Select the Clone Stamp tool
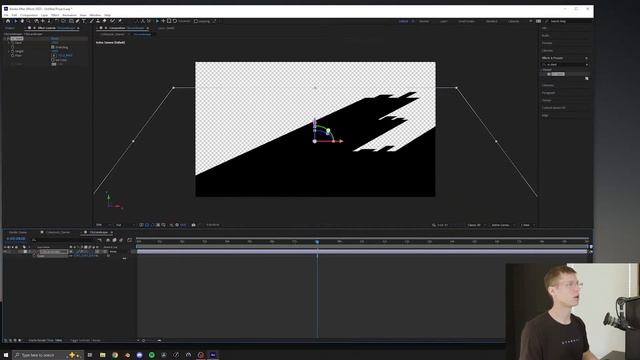This screenshot has width=640, height=360. pos(98,21)
